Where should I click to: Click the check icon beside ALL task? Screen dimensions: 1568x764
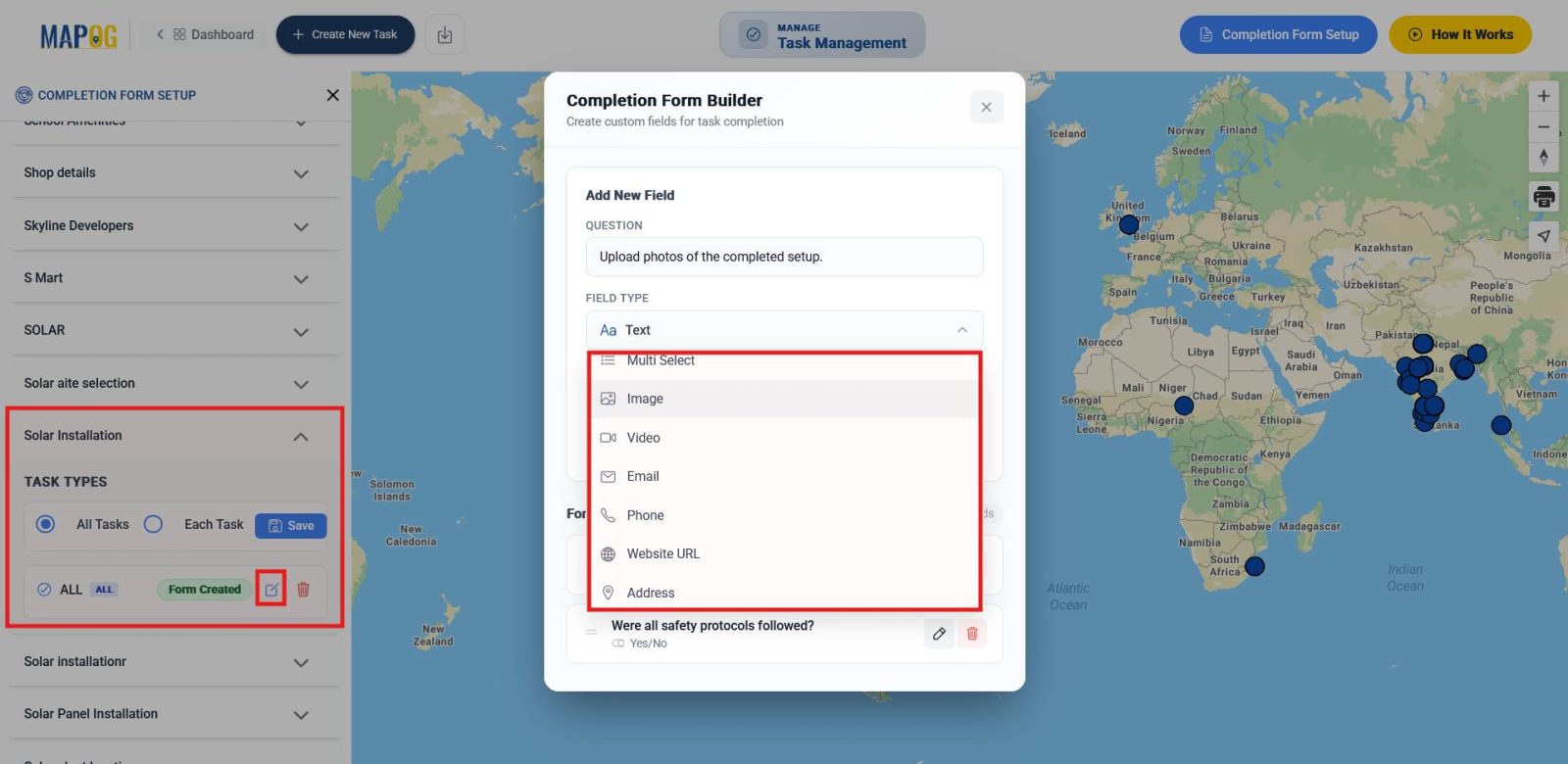[x=44, y=590]
